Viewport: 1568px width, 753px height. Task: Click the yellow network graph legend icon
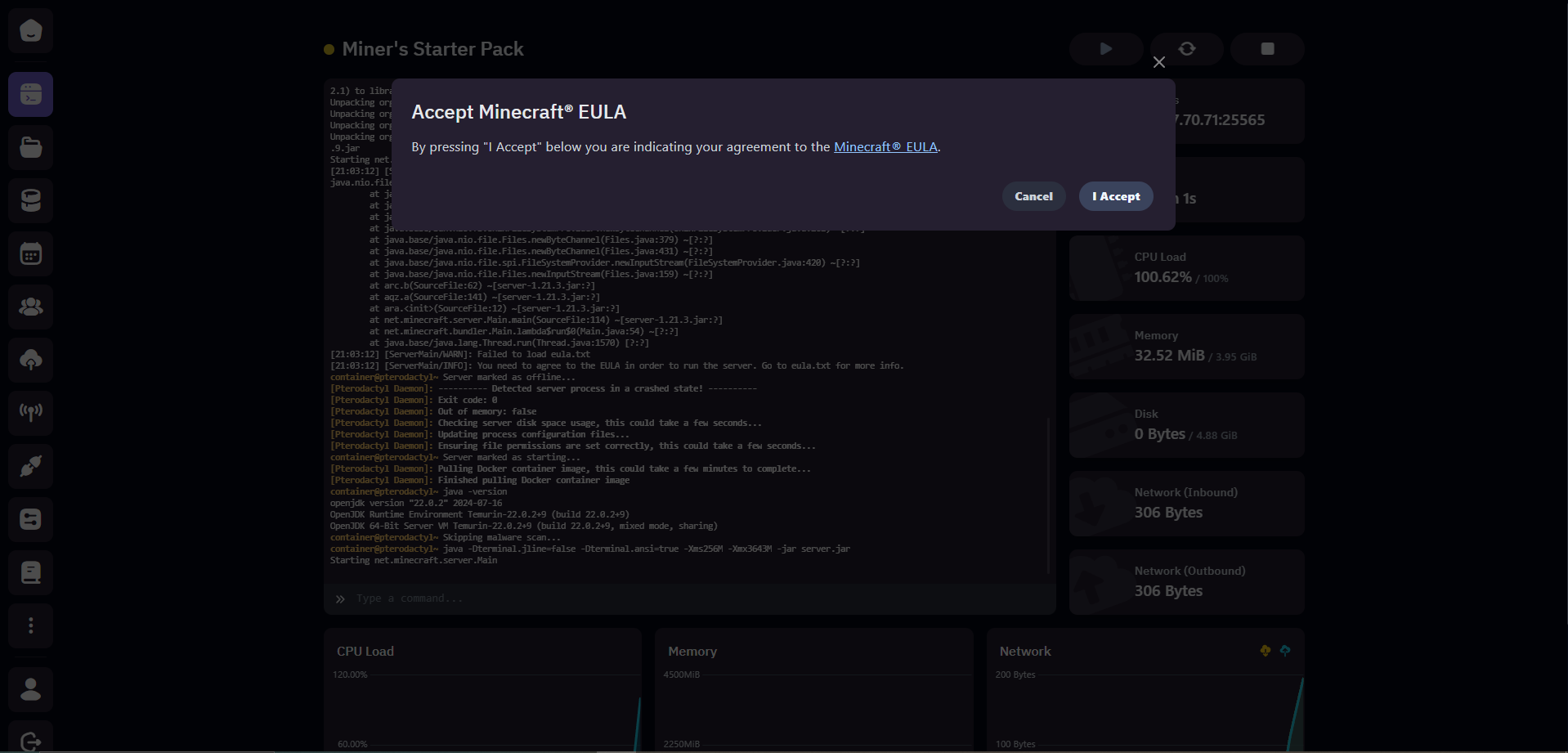[x=1266, y=651]
